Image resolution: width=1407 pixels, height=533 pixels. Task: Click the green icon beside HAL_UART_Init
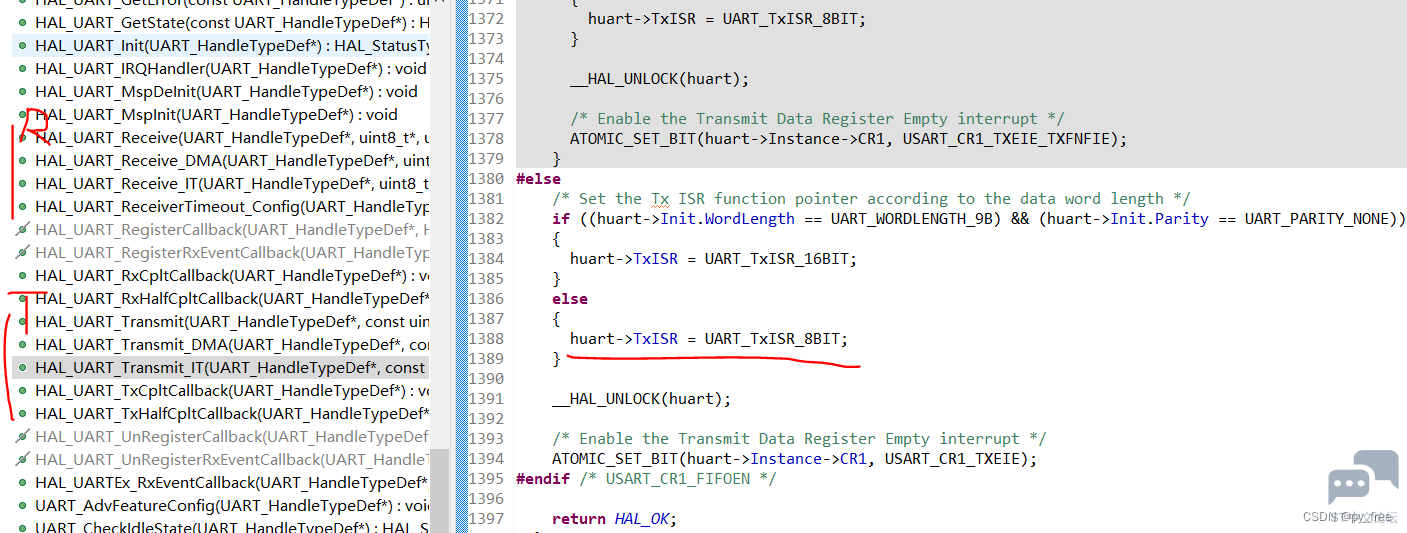(x=23, y=46)
